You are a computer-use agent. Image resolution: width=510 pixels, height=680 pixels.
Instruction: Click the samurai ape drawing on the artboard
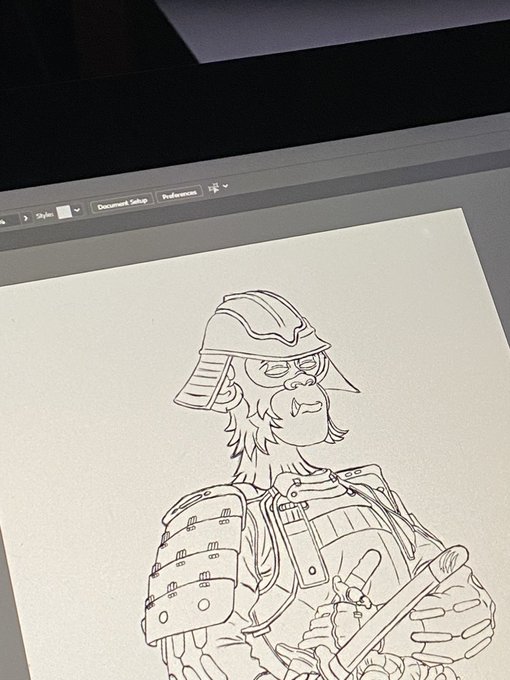click(317, 485)
